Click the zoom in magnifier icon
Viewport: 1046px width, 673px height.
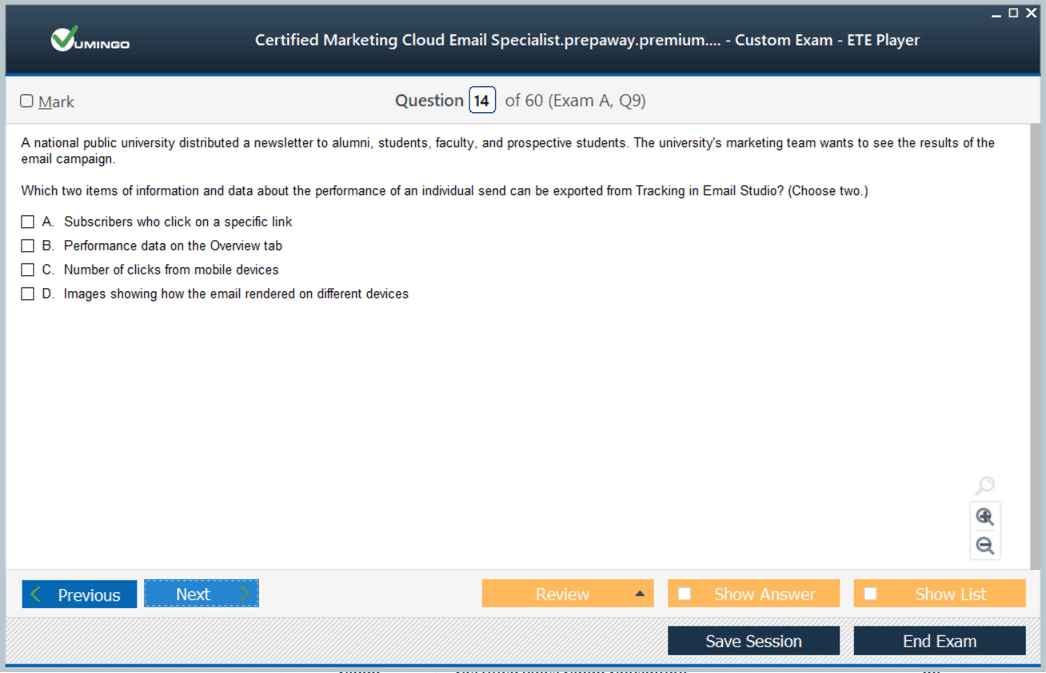click(x=985, y=516)
